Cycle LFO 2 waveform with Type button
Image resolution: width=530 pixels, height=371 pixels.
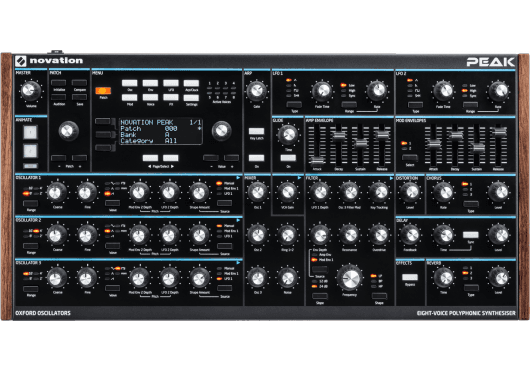pyautogui.click(x=415, y=105)
